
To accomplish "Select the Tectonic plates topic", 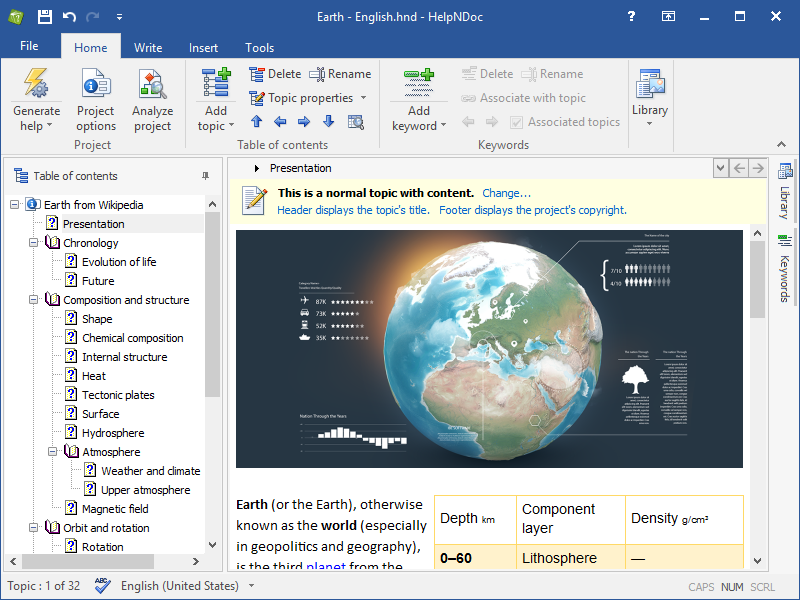I will (x=118, y=395).
